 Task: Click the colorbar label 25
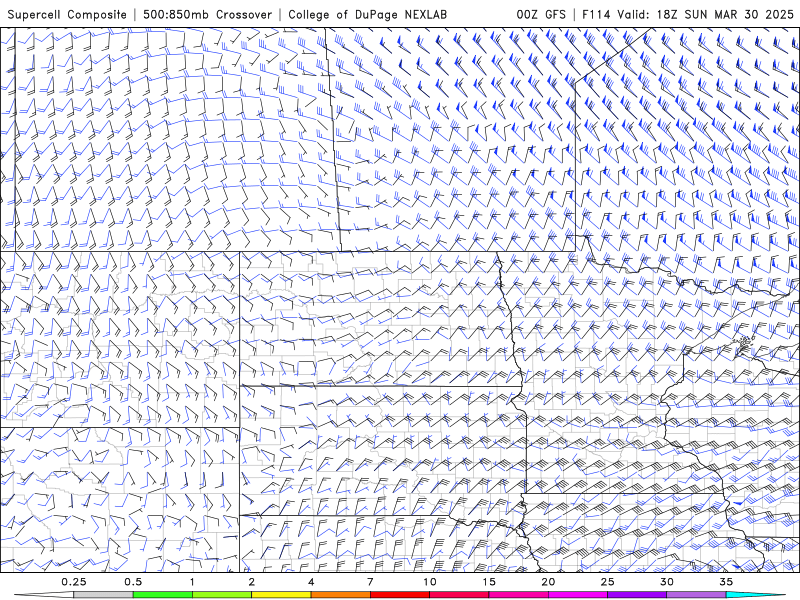608,582
